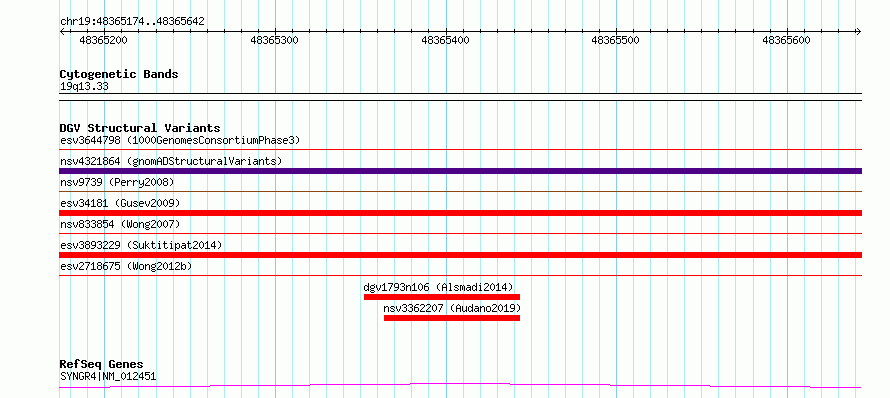Viewport: 890px width, 398px height.
Task: Open the SYNGR4|NM_012451 RefSeq gene label
Action: [x=108, y=376]
